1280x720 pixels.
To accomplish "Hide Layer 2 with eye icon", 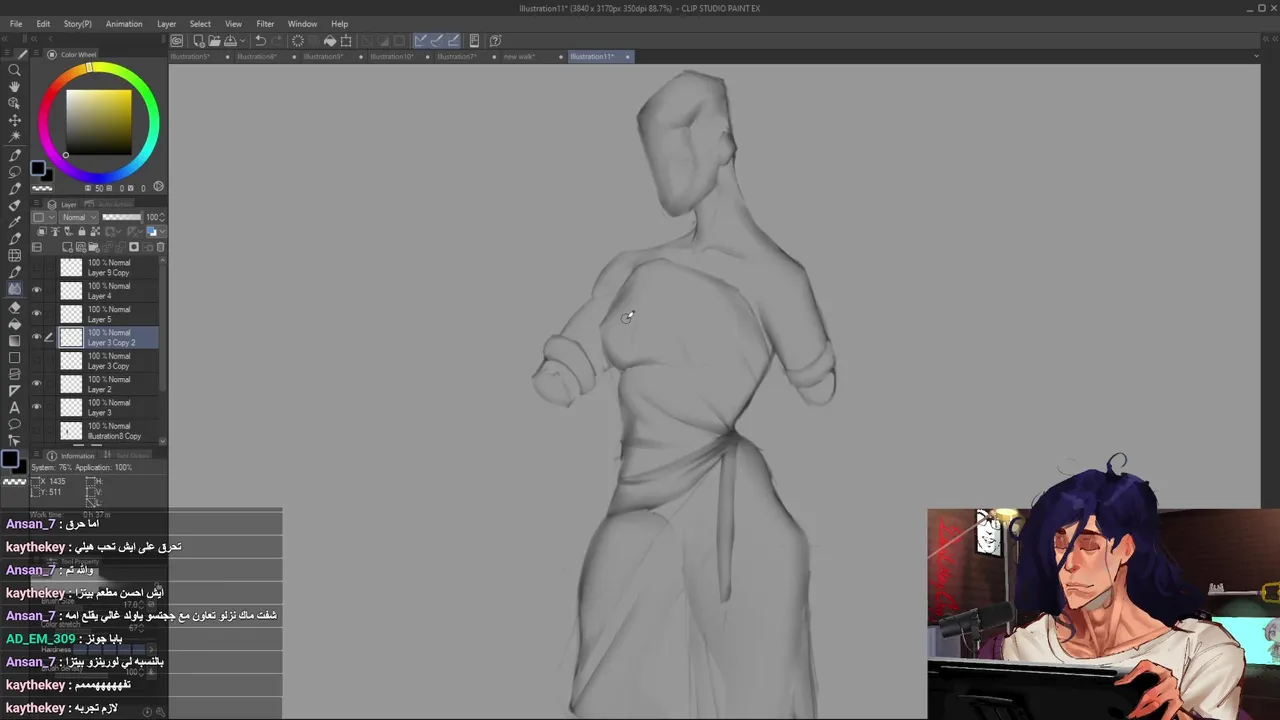I will point(37,384).
